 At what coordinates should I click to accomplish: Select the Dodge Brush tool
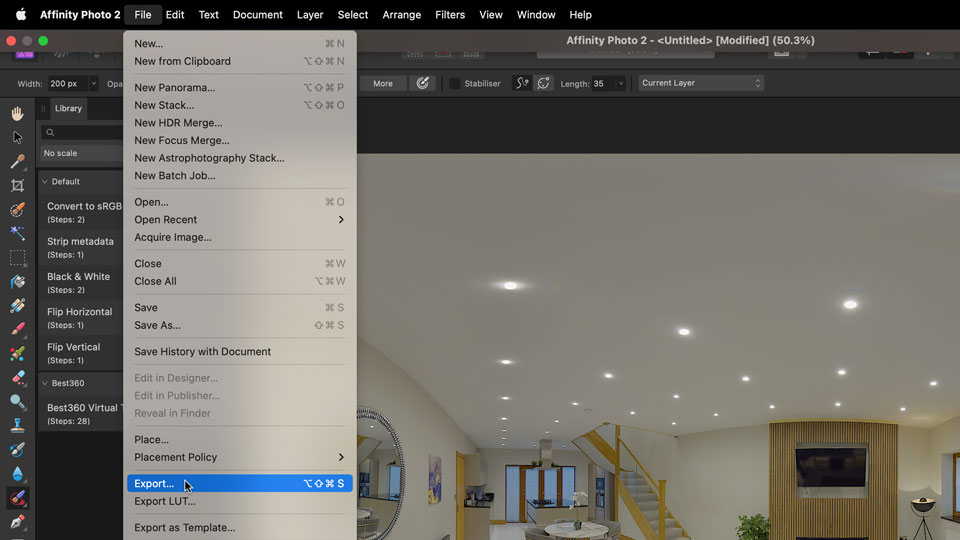coord(17,402)
